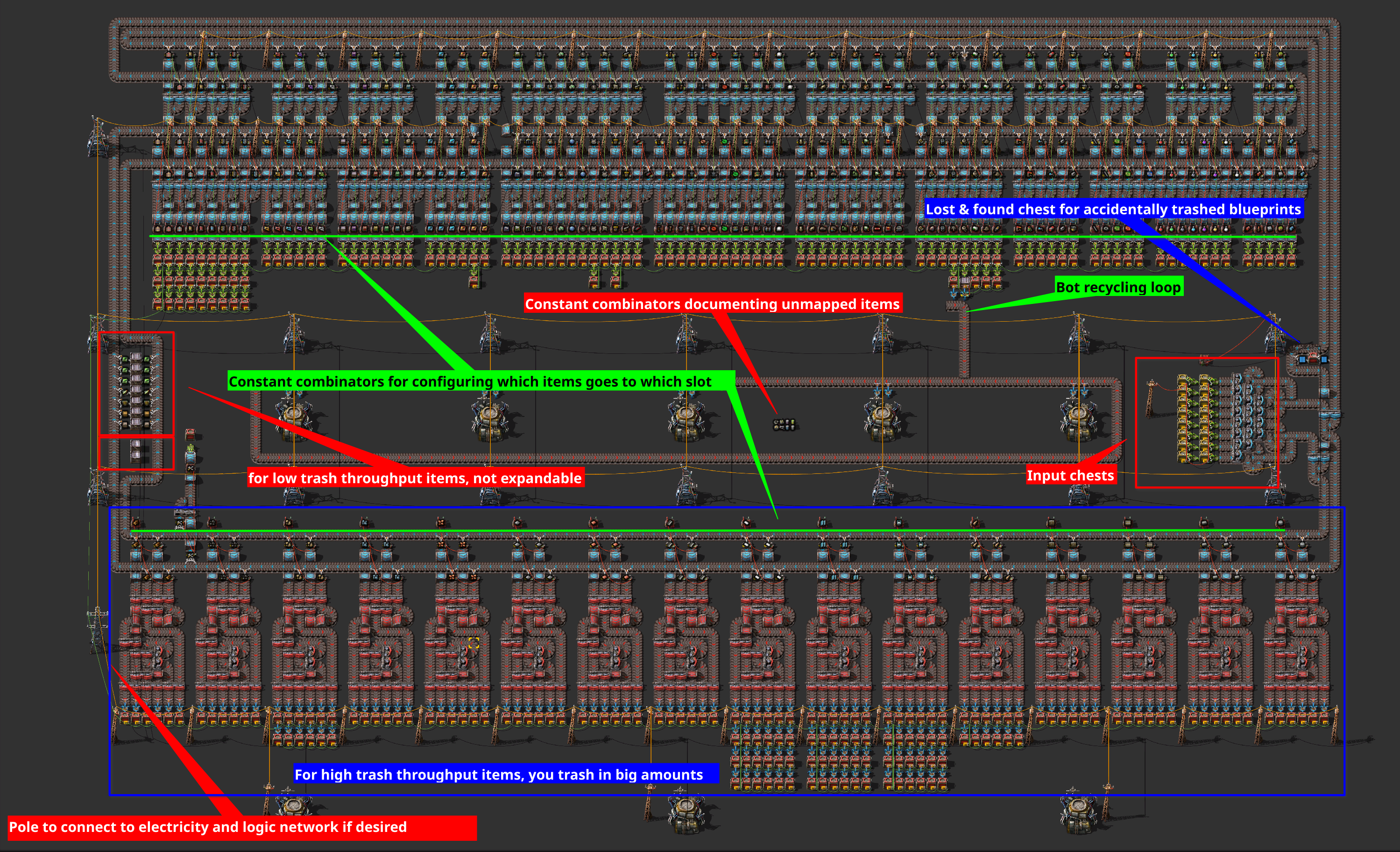Open the top chest in the low-throughput chest column

(136, 358)
